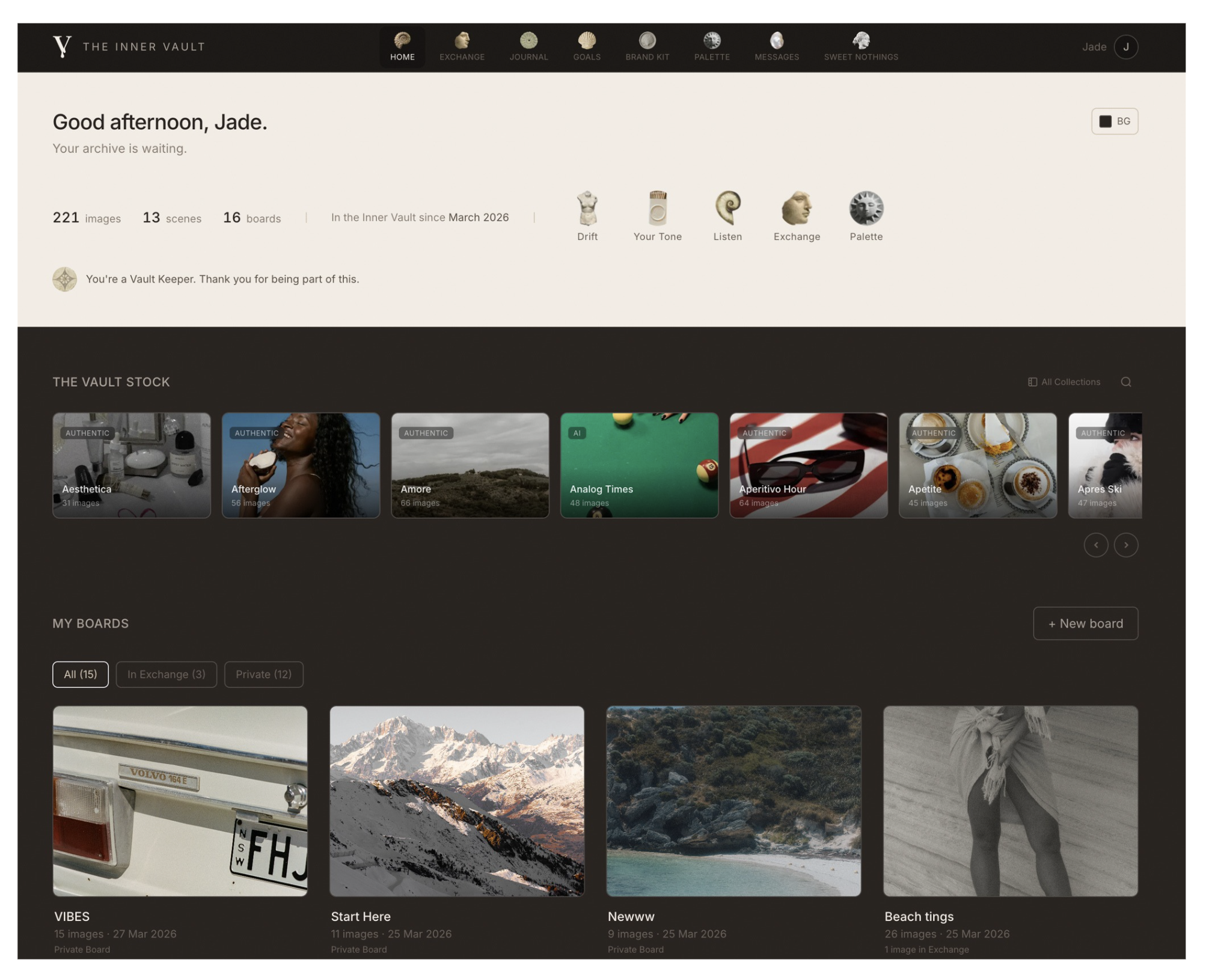Create a board with + New board
The height and width of the screenshot is (980, 1206).
click(1085, 623)
